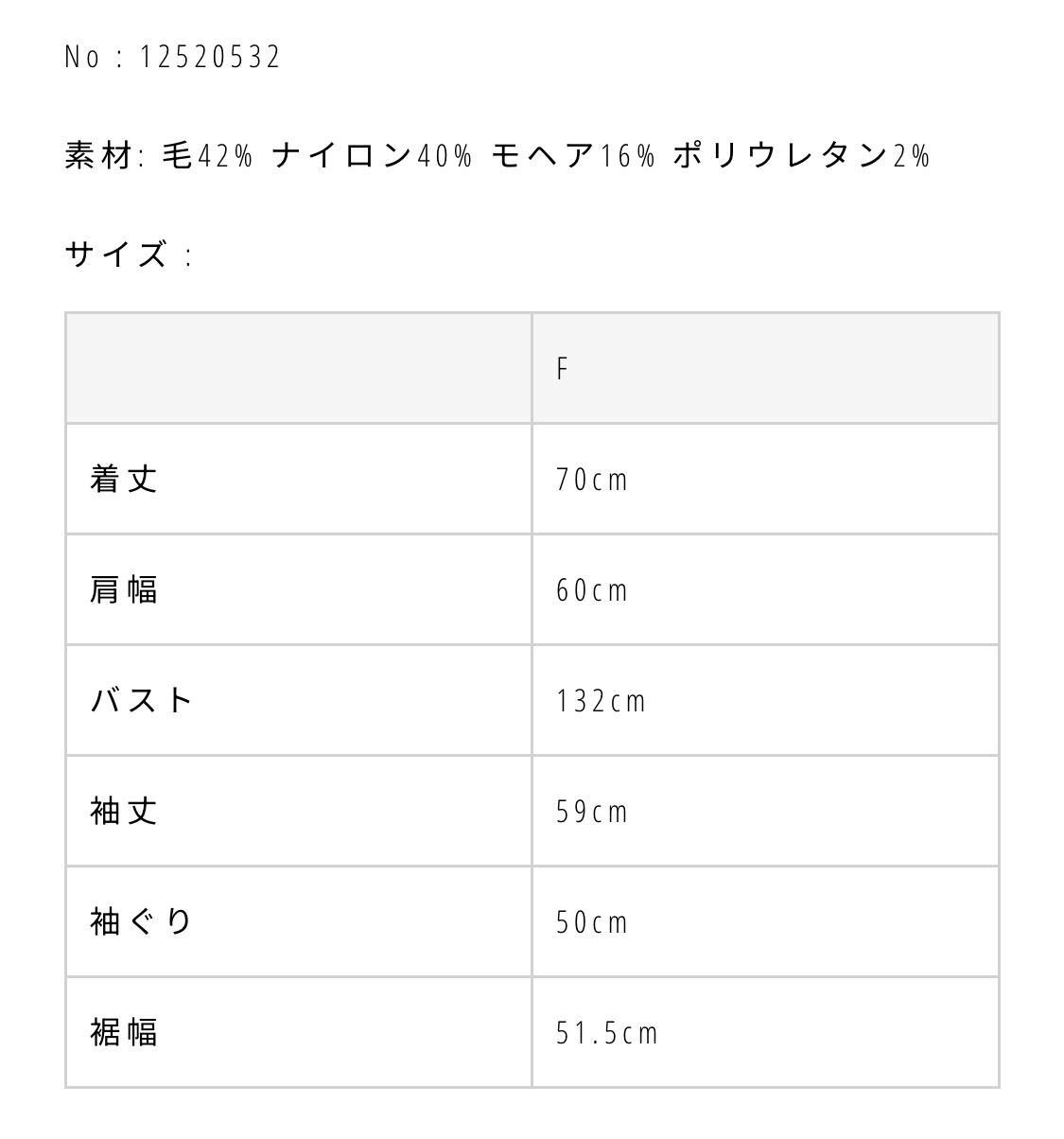1064x1139 pixels.
Task: Click the ポリウレタン2% material text
Action: point(802,155)
